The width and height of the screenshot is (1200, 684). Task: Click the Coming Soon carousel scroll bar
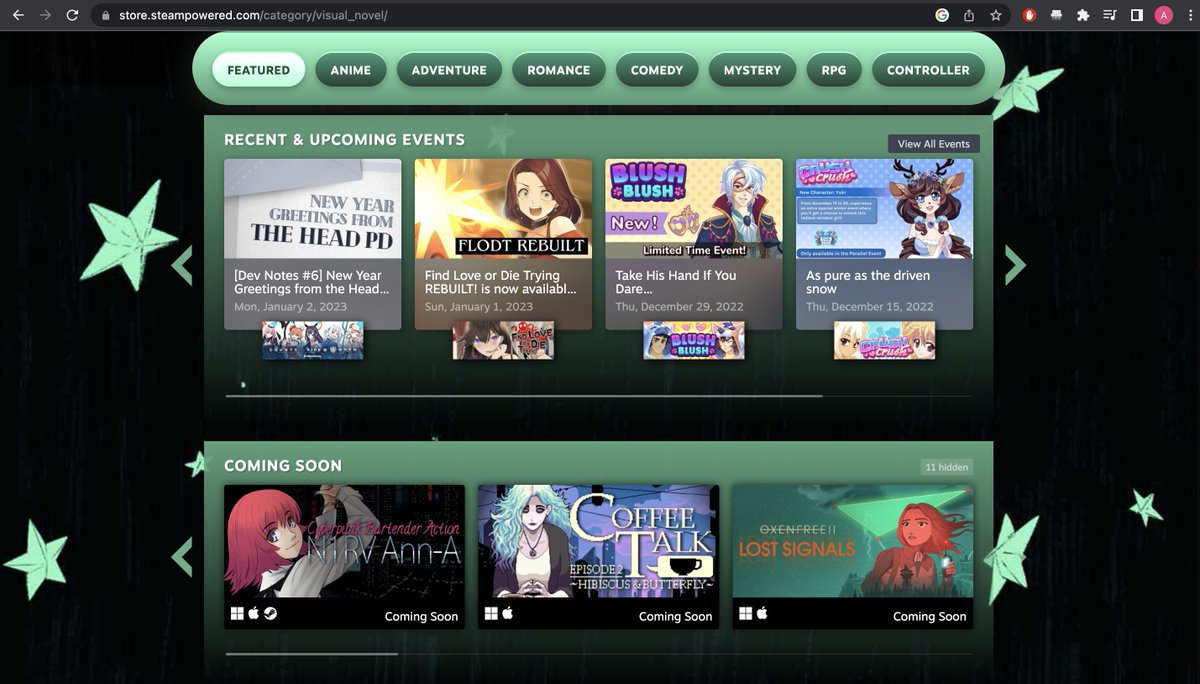(312, 654)
